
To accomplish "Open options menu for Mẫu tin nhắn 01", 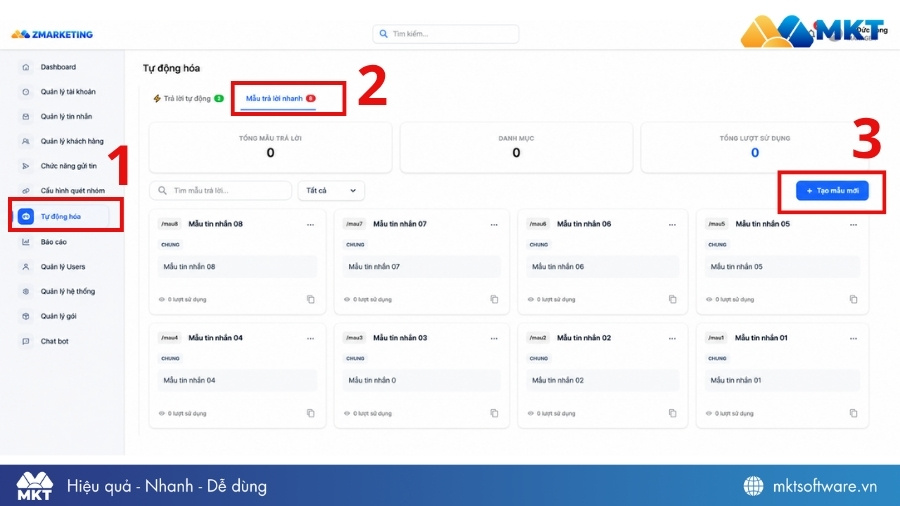I will (x=854, y=338).
